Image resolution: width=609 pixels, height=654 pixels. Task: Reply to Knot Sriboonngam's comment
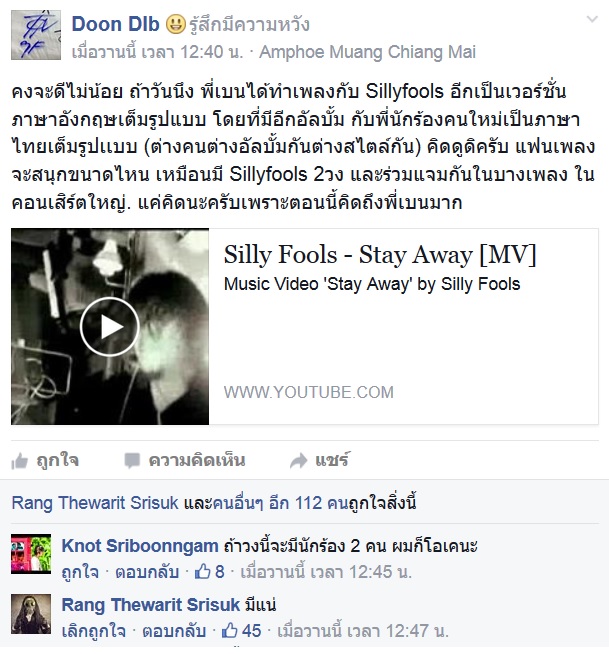pyautogui.click(x=147, y=572)
